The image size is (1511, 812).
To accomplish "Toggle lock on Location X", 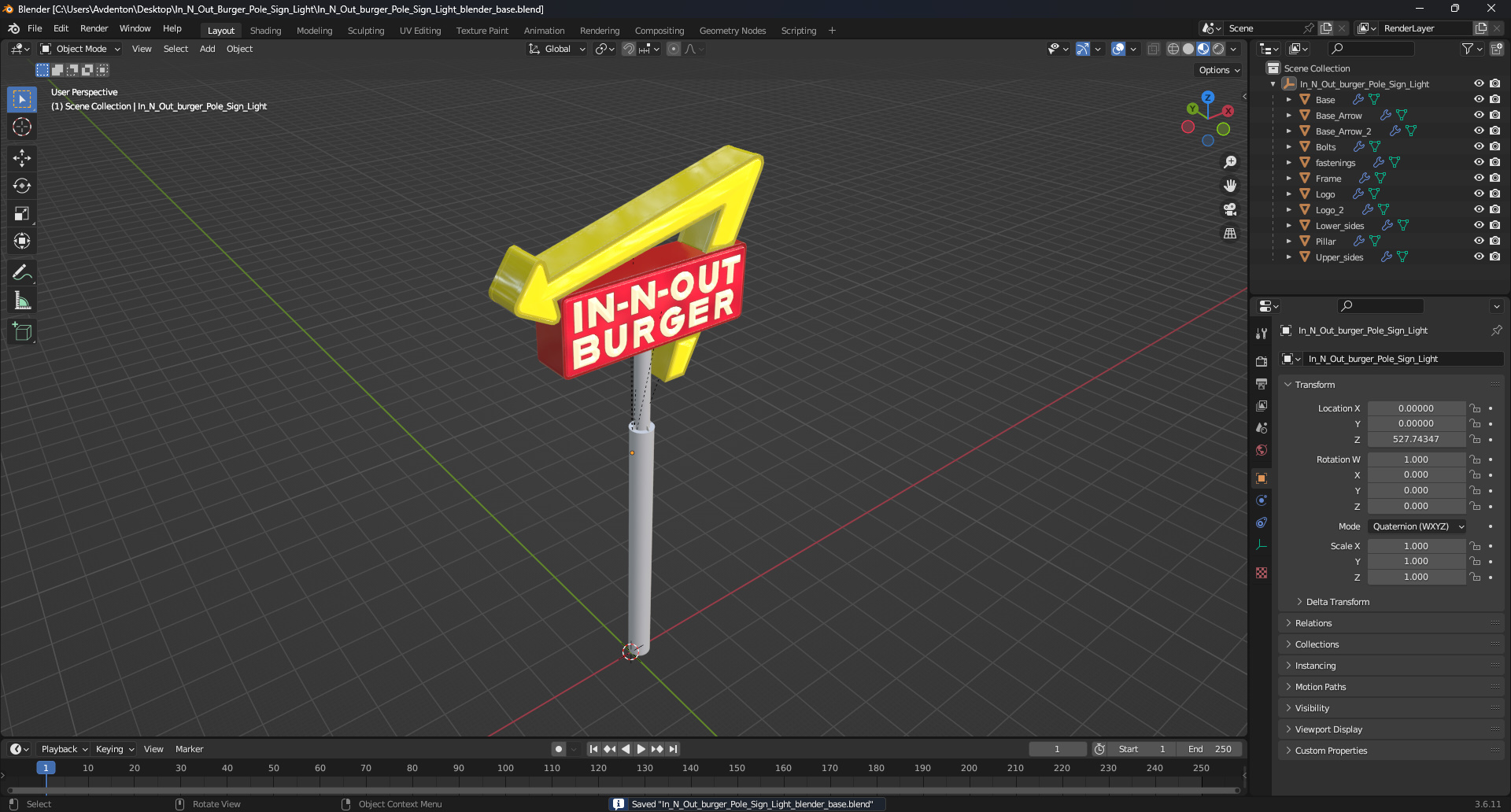I will point(1476,408).
